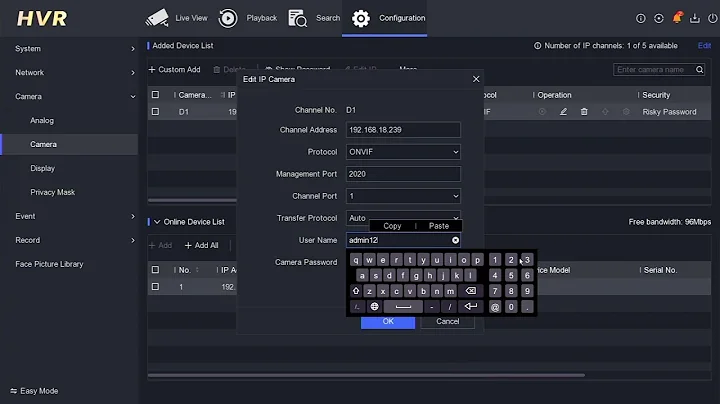Edit camera D1 with pencil icon
This screenshot has width=720, height=404.
563,112
